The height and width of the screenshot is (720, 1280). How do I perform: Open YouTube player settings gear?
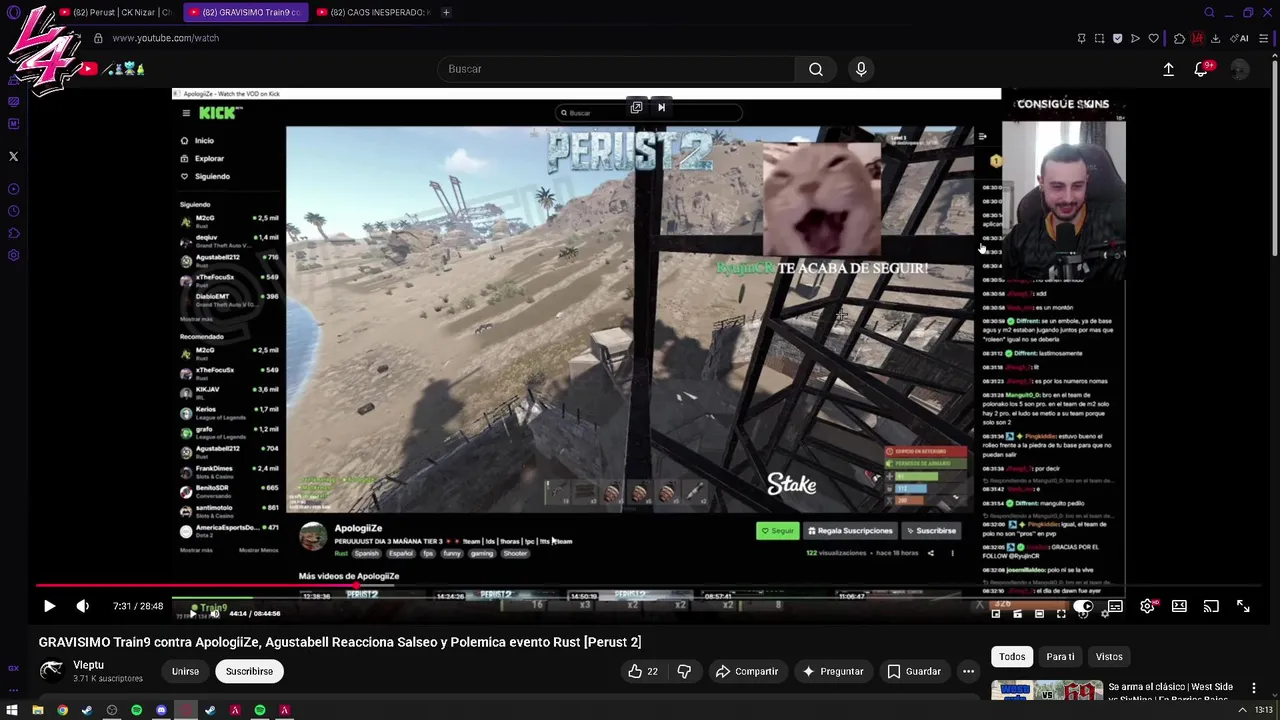(x=1147, y=606)
